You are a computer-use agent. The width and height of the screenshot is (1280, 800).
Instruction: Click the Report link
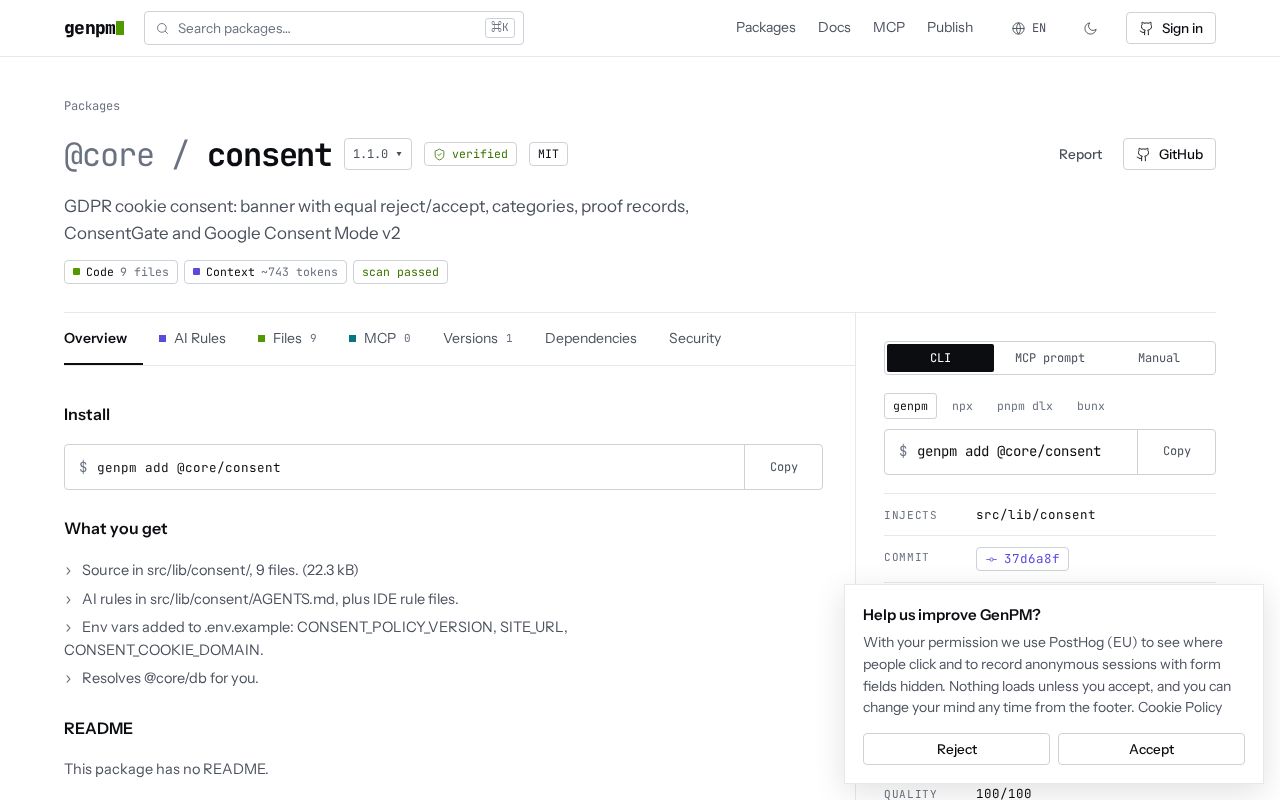pos(1080,154)
